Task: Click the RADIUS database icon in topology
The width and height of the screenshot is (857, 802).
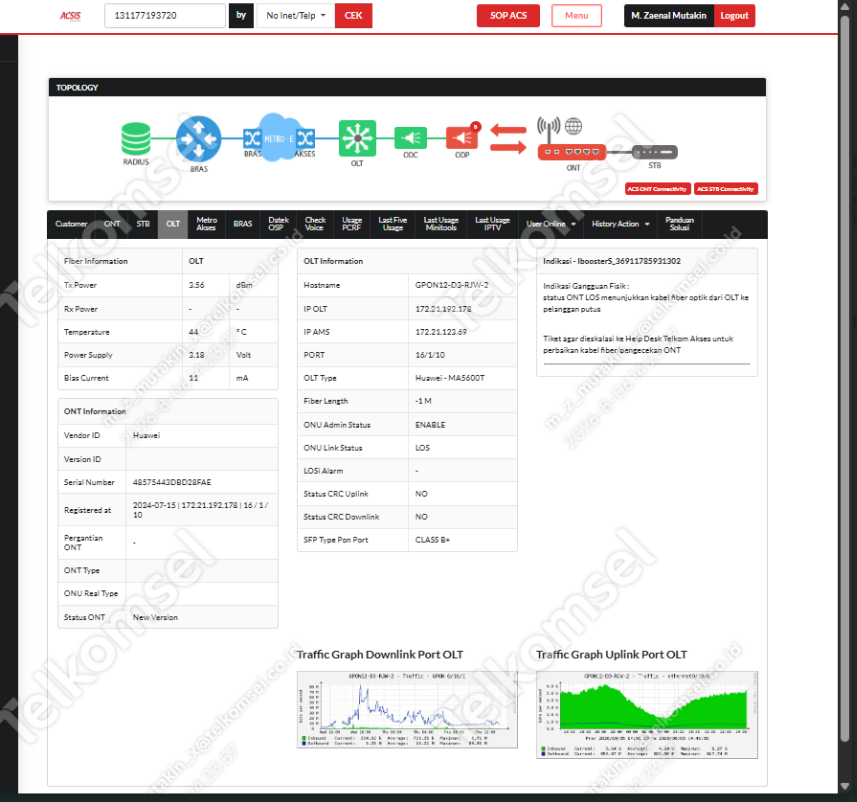Action: pos(136,138)
